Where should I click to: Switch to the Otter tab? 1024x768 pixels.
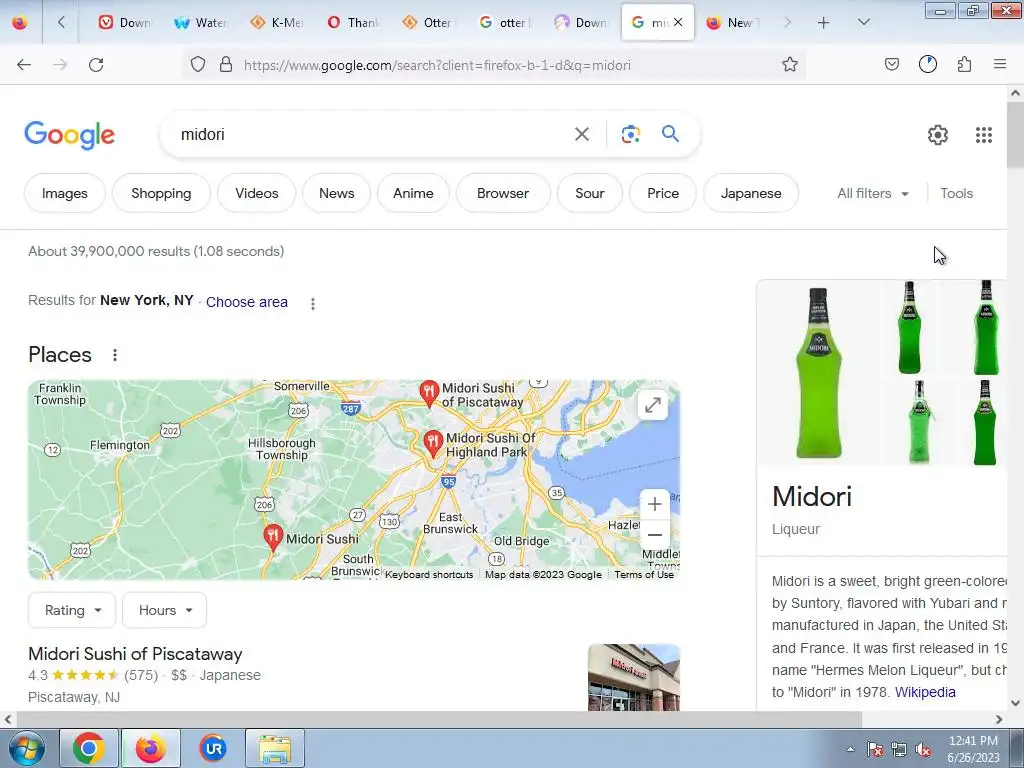click(x=428, y=23)
